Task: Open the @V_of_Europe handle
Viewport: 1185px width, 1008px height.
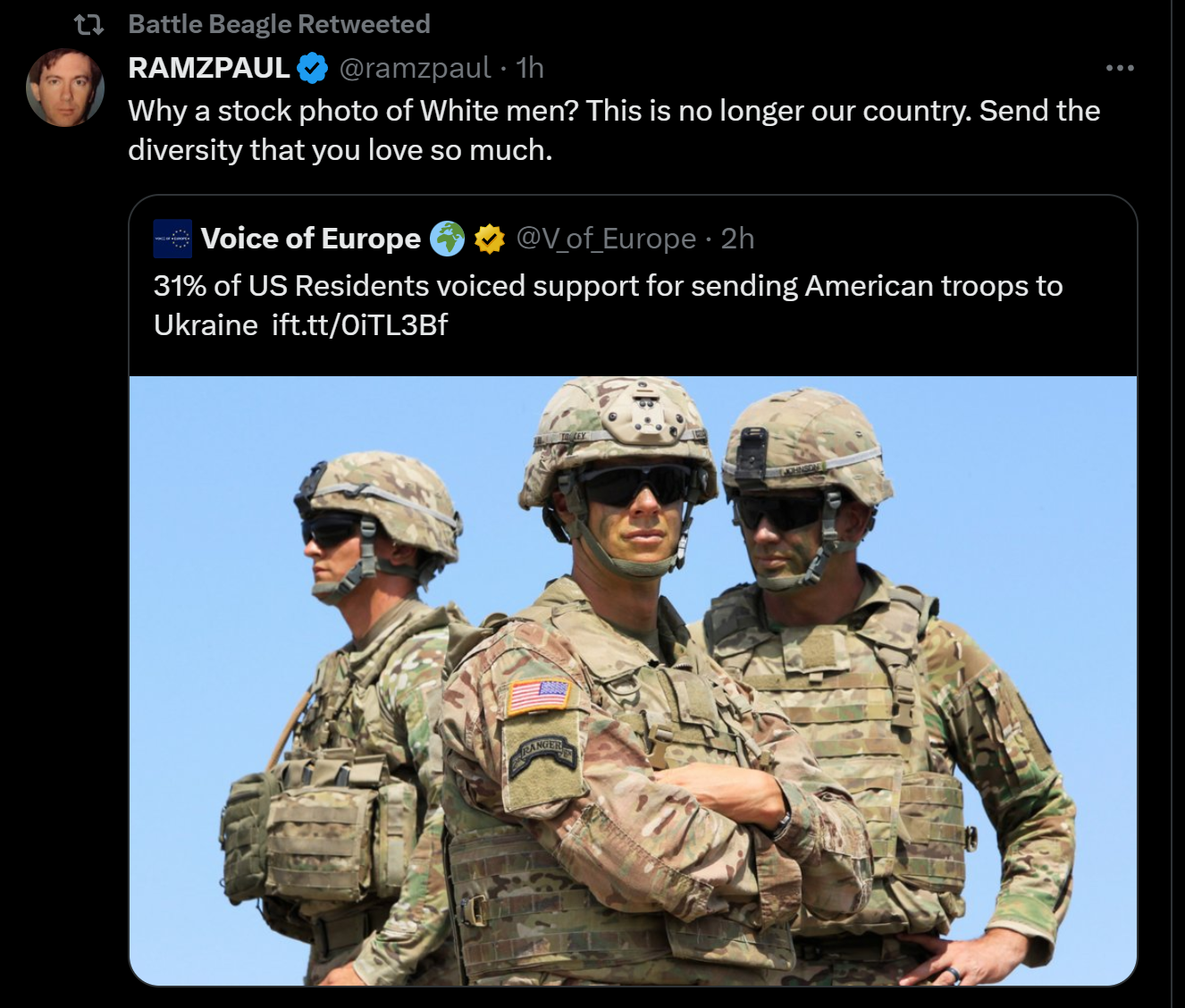Action: tap(606, 239)
